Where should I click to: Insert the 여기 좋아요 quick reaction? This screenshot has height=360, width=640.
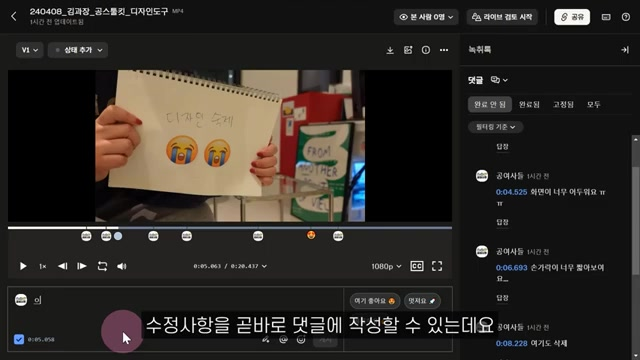375,301
